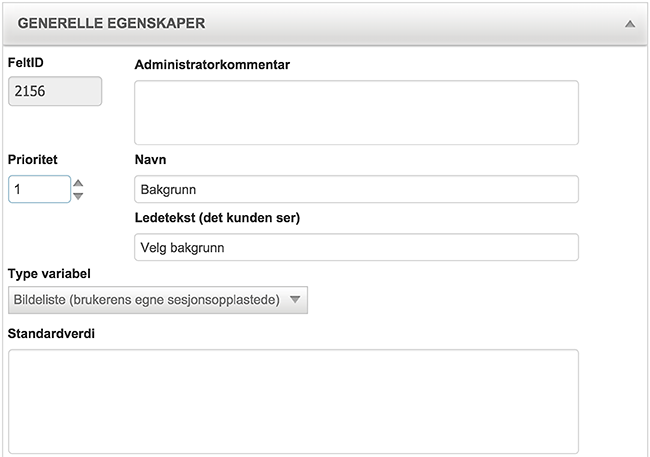Click the Standardverdi text area
650x457 pixels.
(293, 401)
